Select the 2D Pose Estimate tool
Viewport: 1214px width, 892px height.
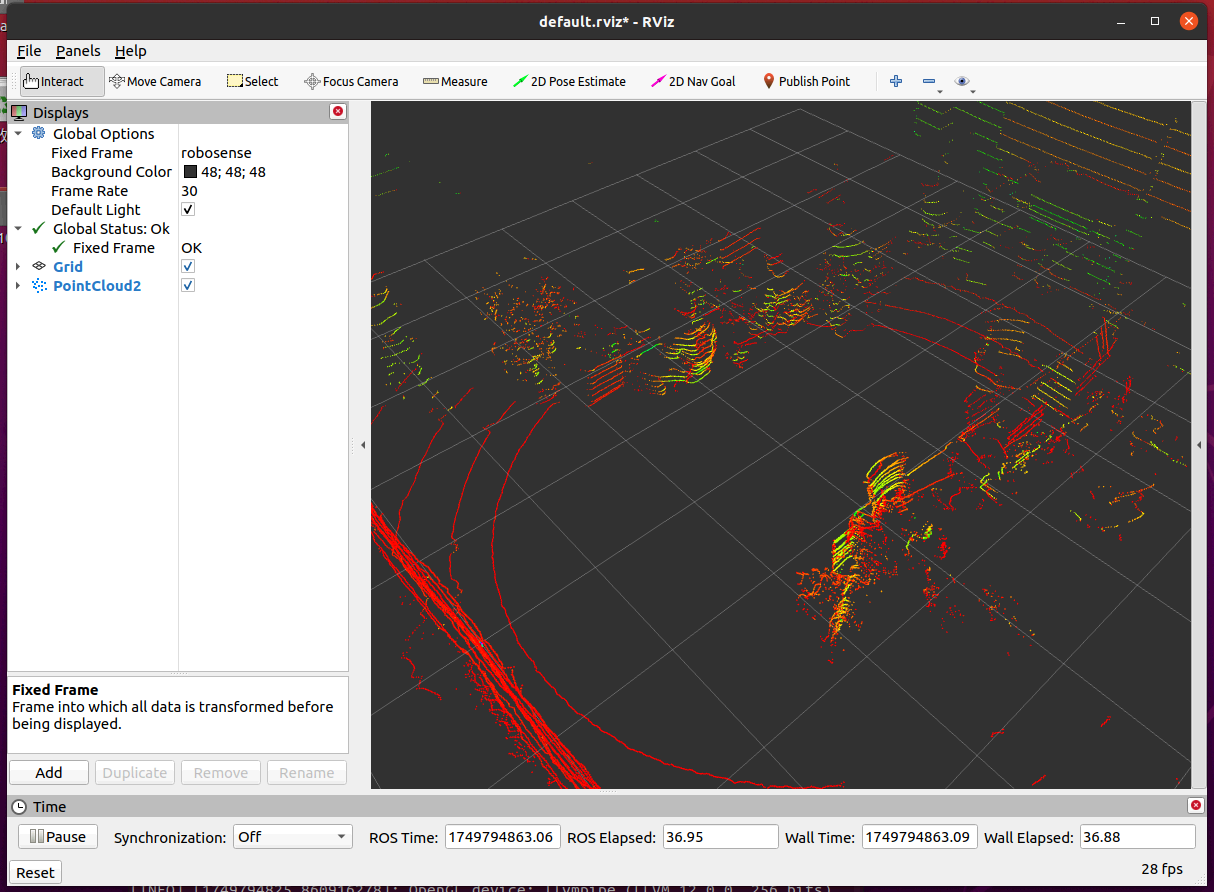[x=569, y=81]
